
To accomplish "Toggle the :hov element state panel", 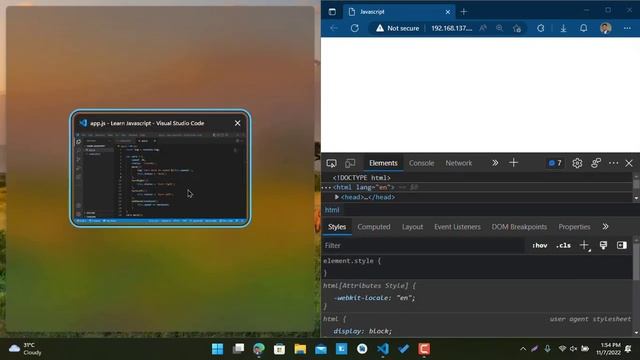I will [540, 245].
